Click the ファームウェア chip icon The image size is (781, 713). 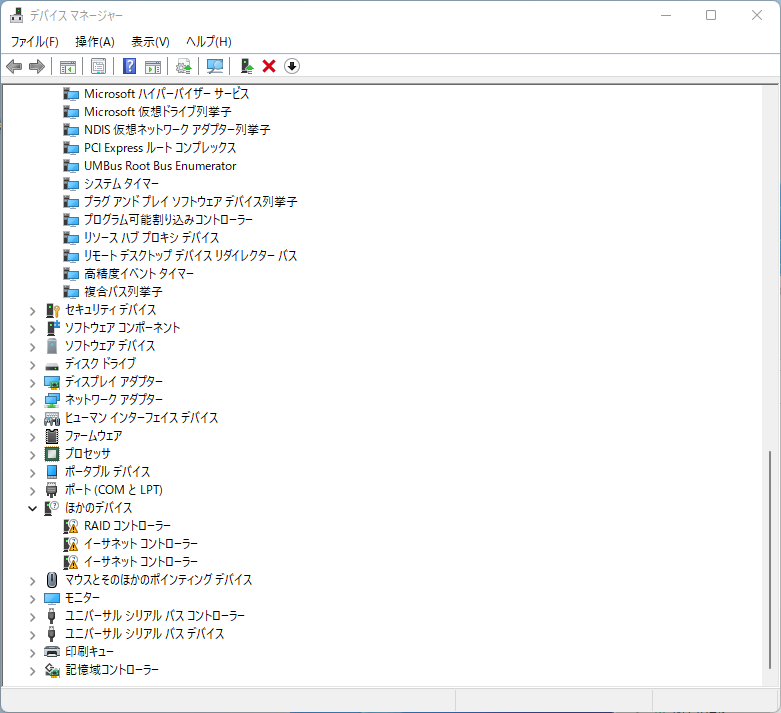click(x=52, y=436)
